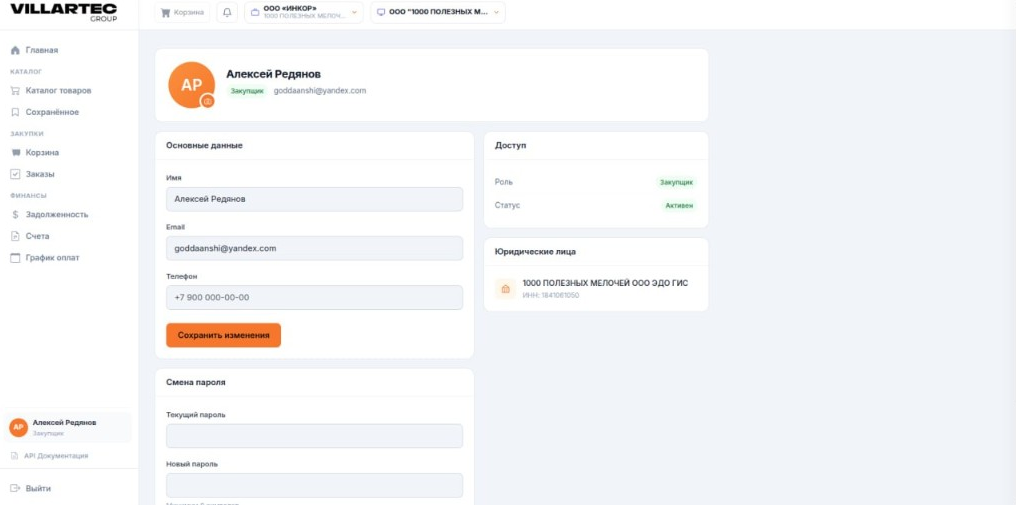Image resolution: width=1016 pixels, height=505 pixels.
Task: Click the Счета document icon
Action: (x=16, y=236)
